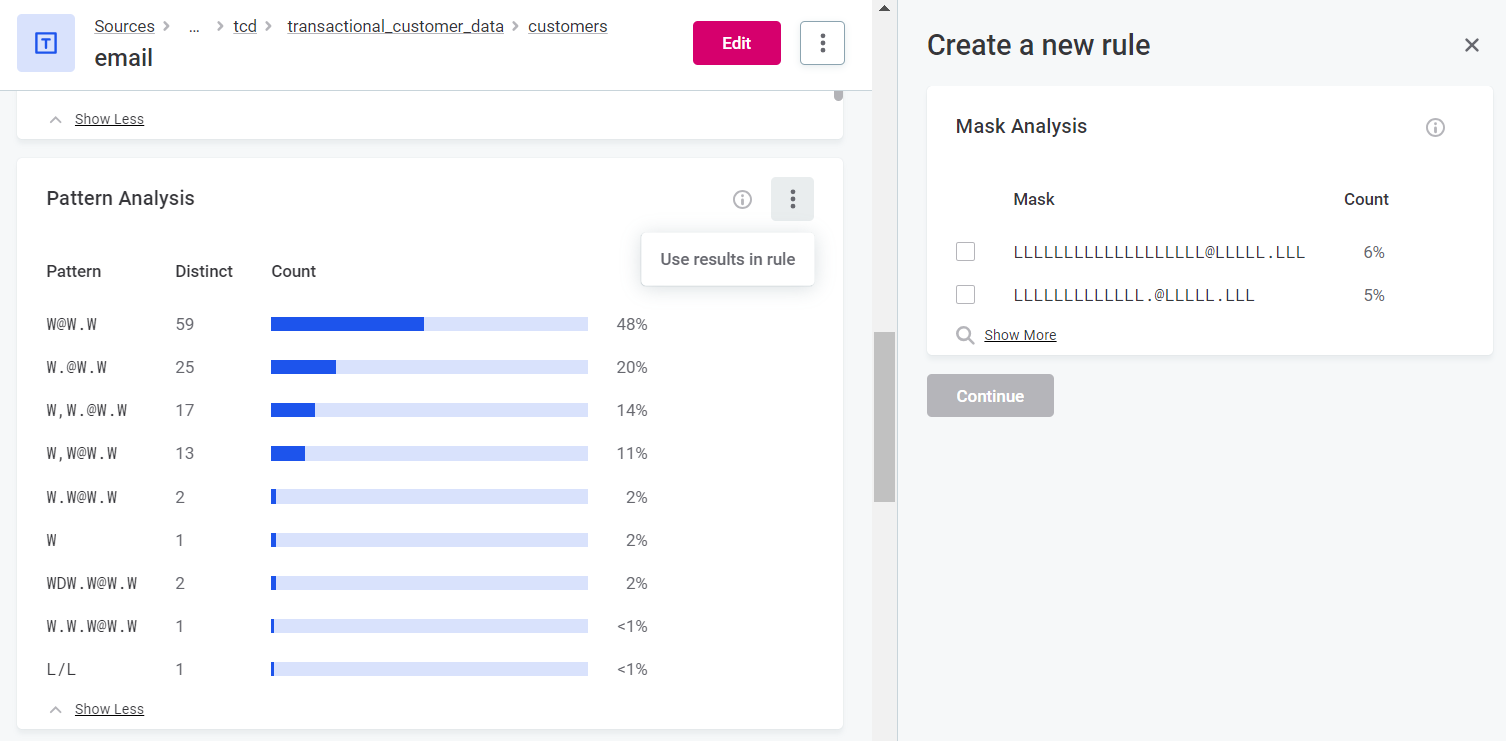Click the Edit button

(736, 43)
